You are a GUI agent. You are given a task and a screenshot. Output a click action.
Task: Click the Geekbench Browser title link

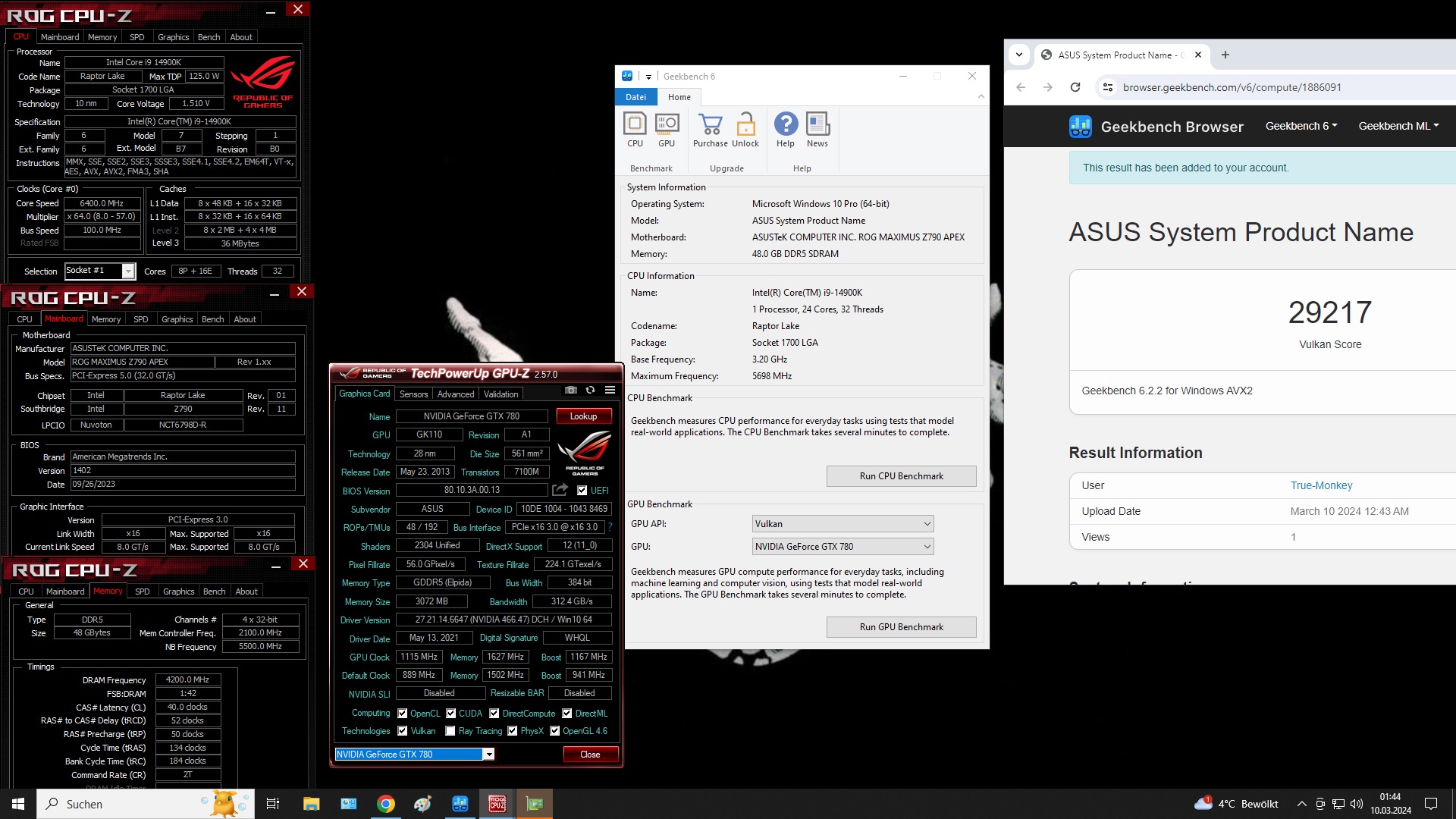pyautogui.click(x=1172, y=127)
